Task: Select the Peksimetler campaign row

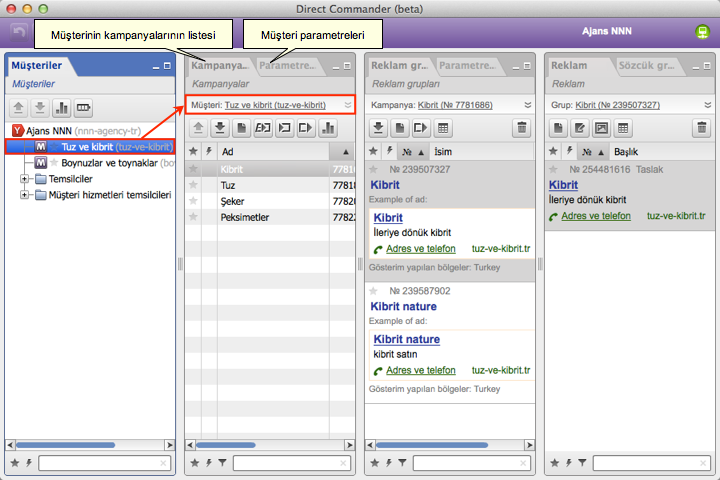Action: coord(270,217)
